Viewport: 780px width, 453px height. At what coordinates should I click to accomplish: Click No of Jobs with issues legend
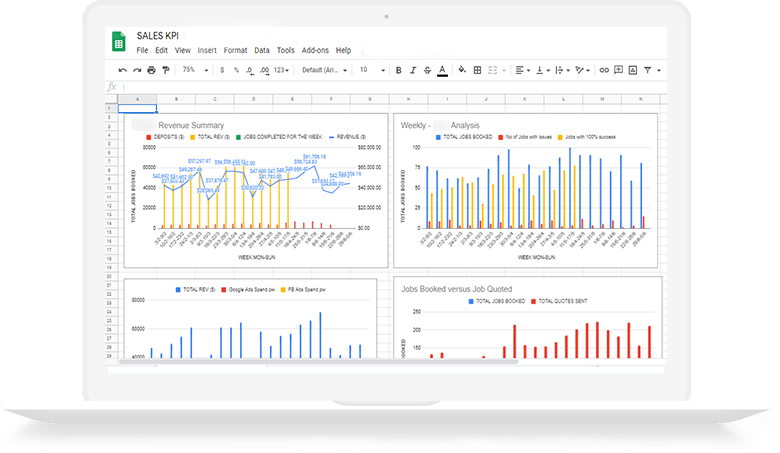tap(525, 137)
